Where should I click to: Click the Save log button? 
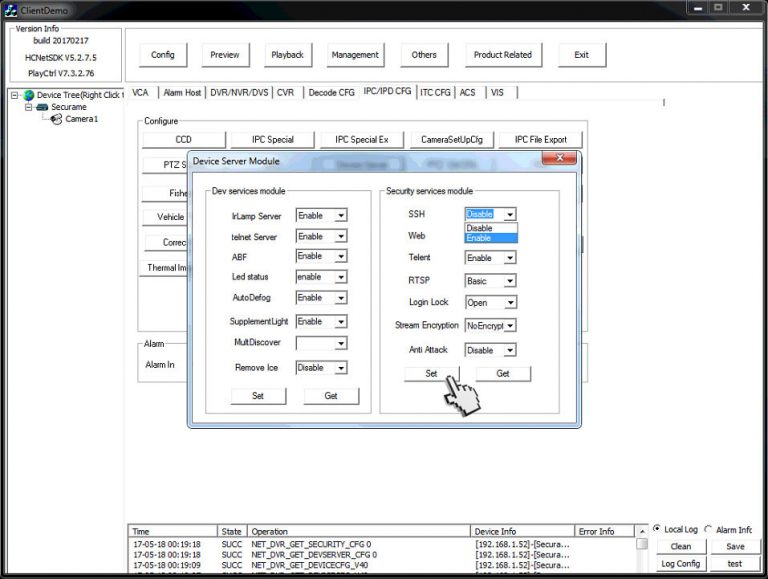click(x=736, y=547)
